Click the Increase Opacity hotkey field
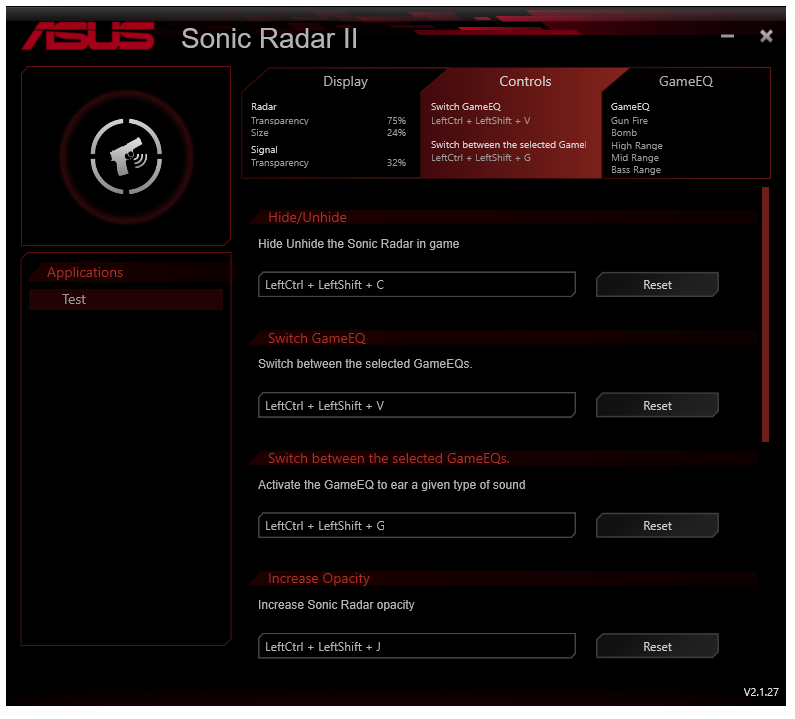Image resolution: width=795 pixels, height=719 pixels. click(x=417, y=646)
